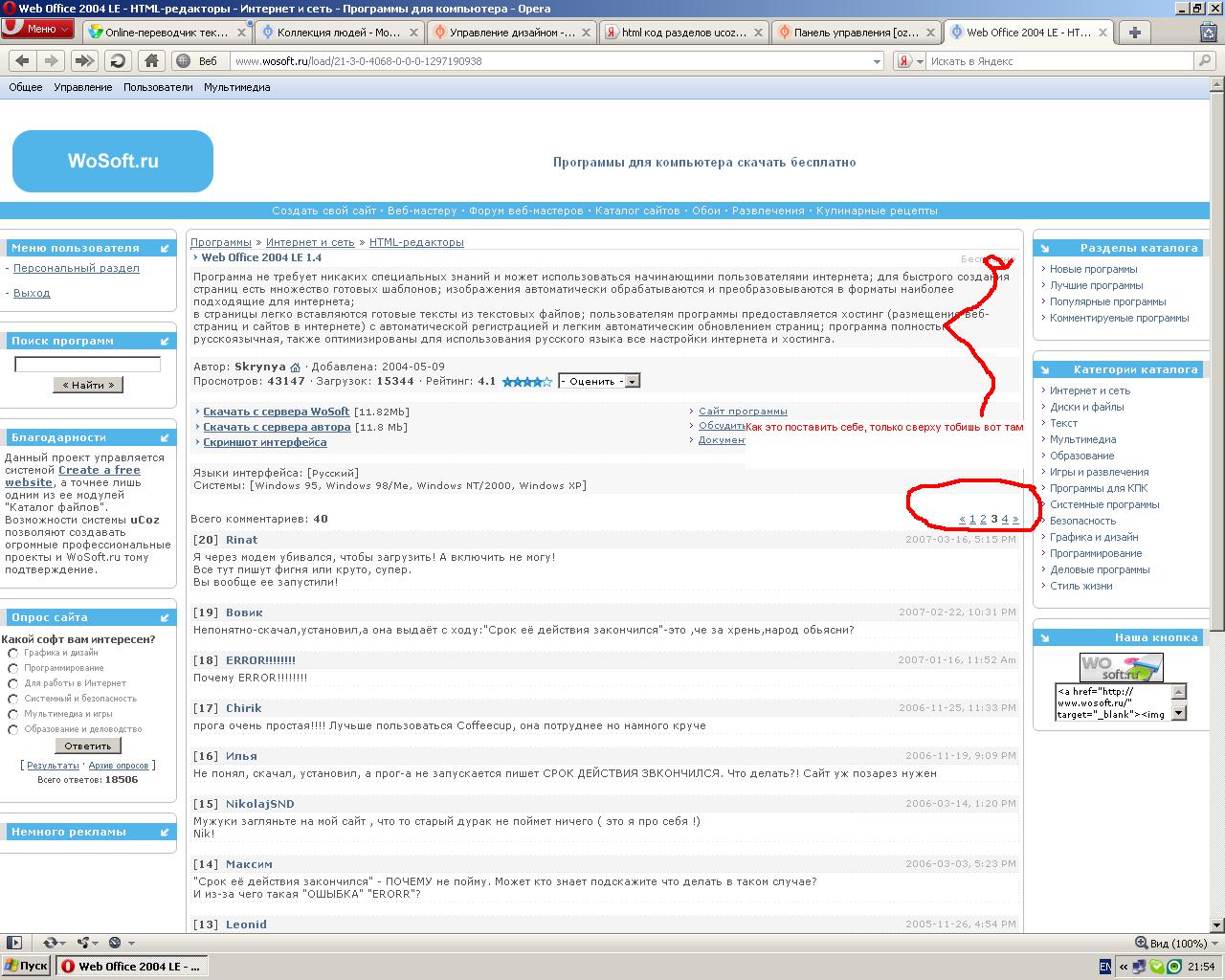This screenshot has height=980, width=1225.
Task: Open the address bar history dropdown arrow
Action: pyautogui.click(x=877, y=60)
